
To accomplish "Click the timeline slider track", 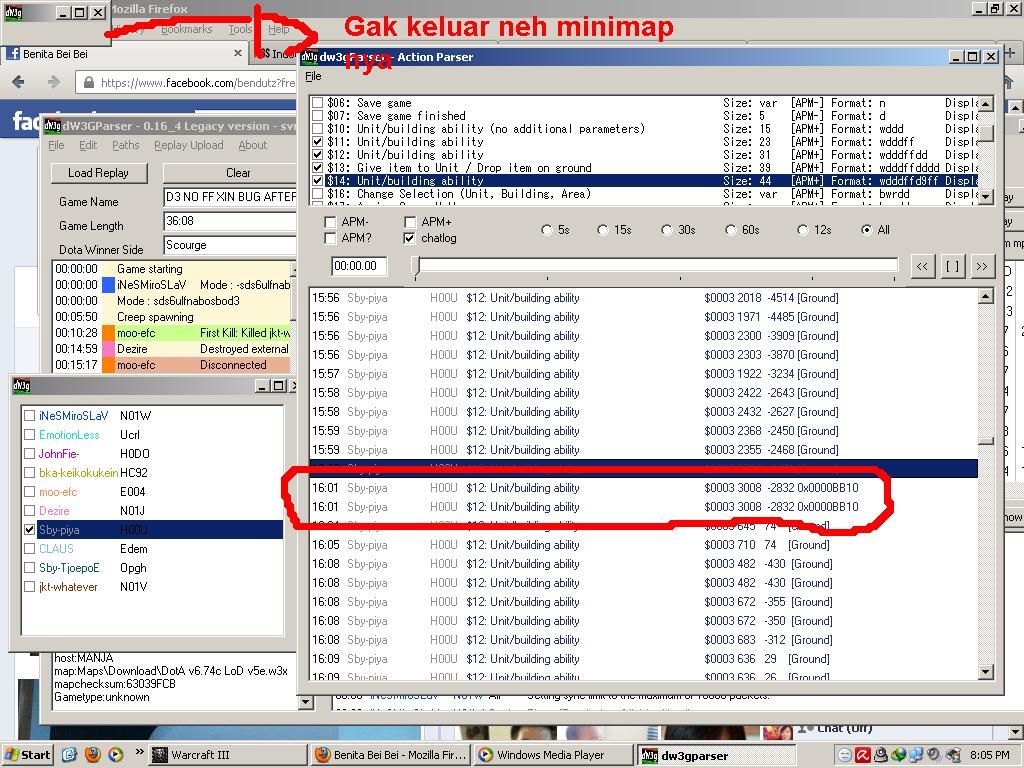I will (656, 264).
